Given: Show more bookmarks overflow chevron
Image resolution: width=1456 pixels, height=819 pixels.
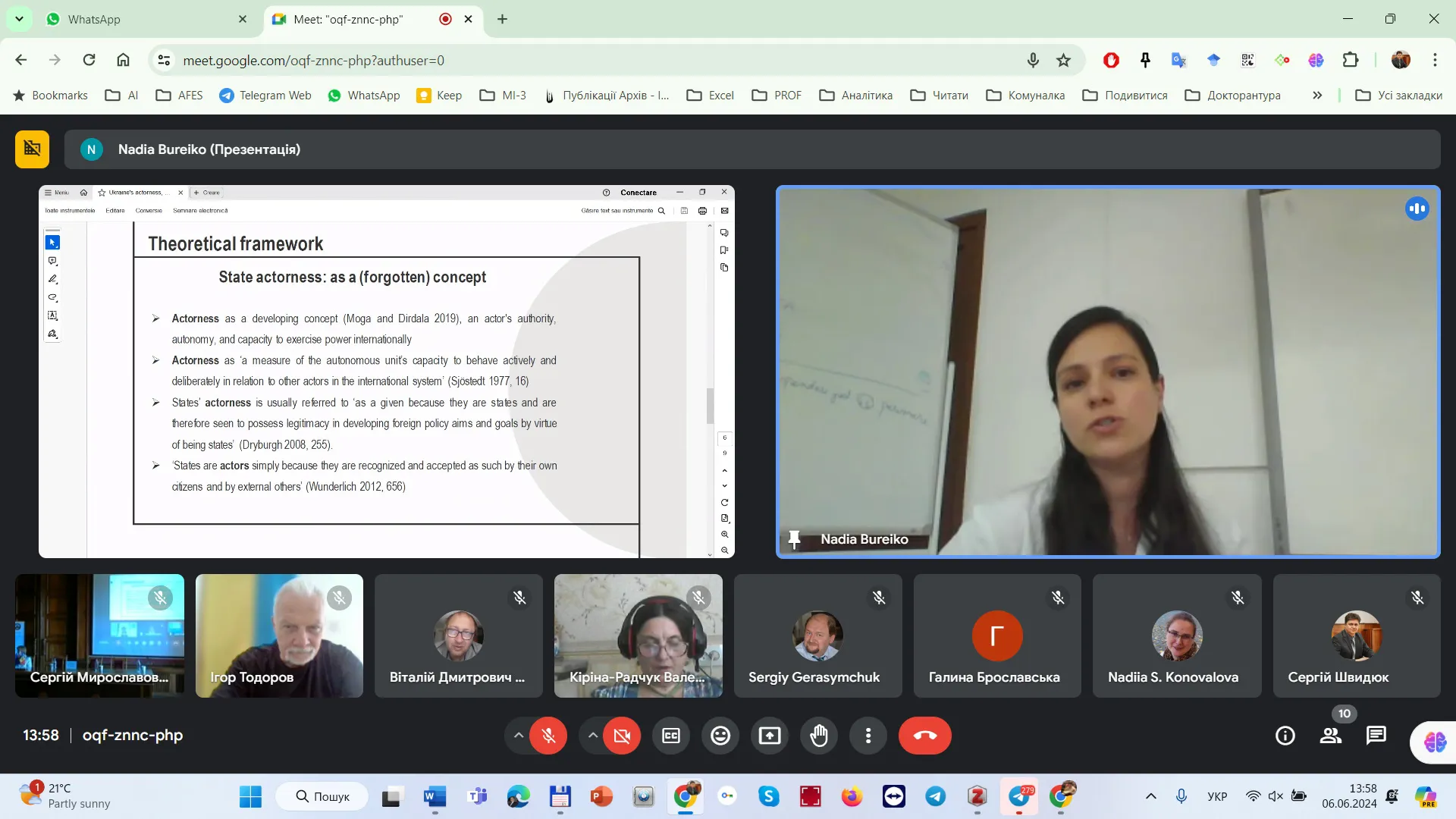Looking at the screenshot, I should point(1317,96).
